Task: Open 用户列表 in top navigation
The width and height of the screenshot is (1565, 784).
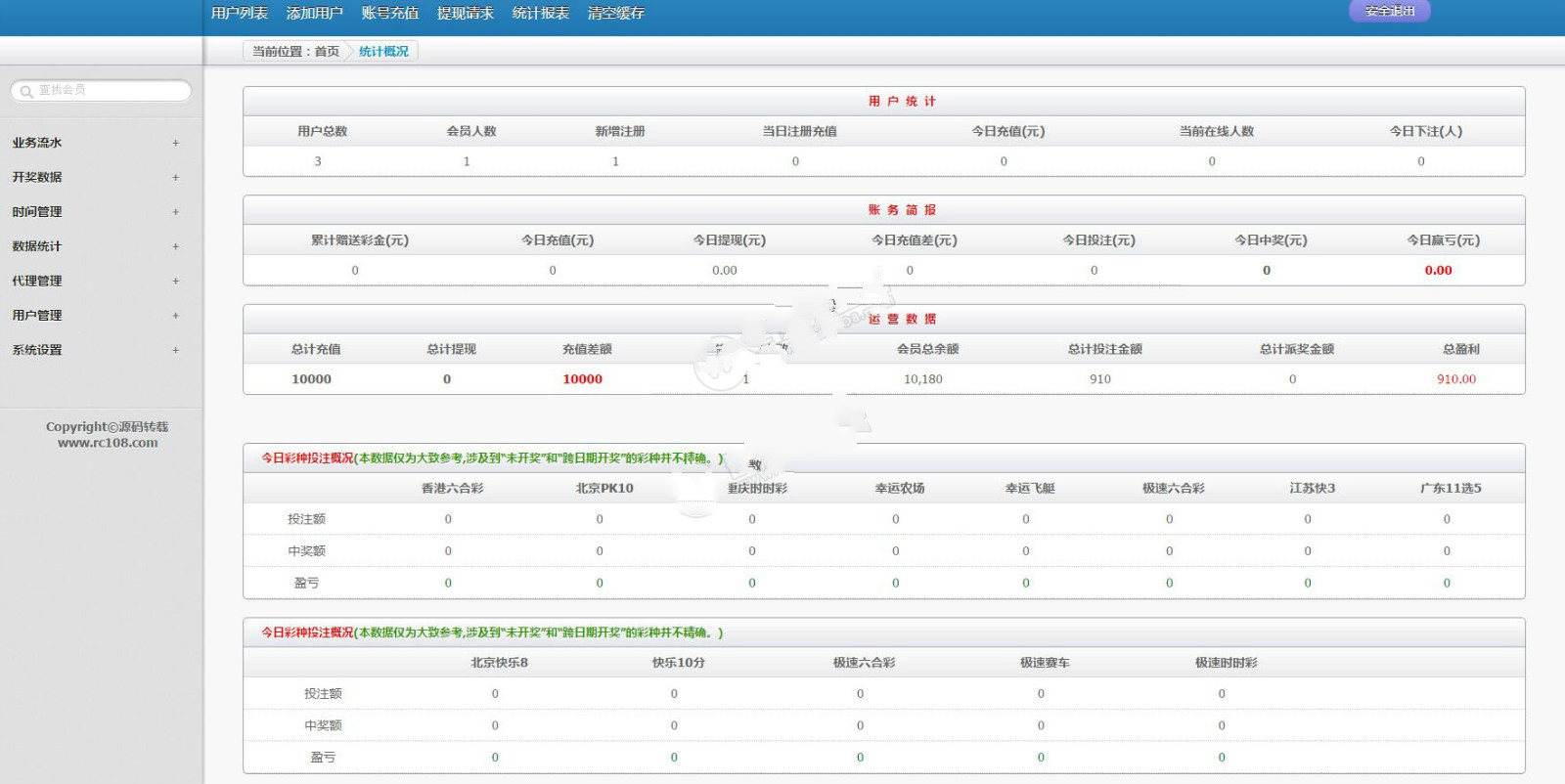Action: (240, 13)
